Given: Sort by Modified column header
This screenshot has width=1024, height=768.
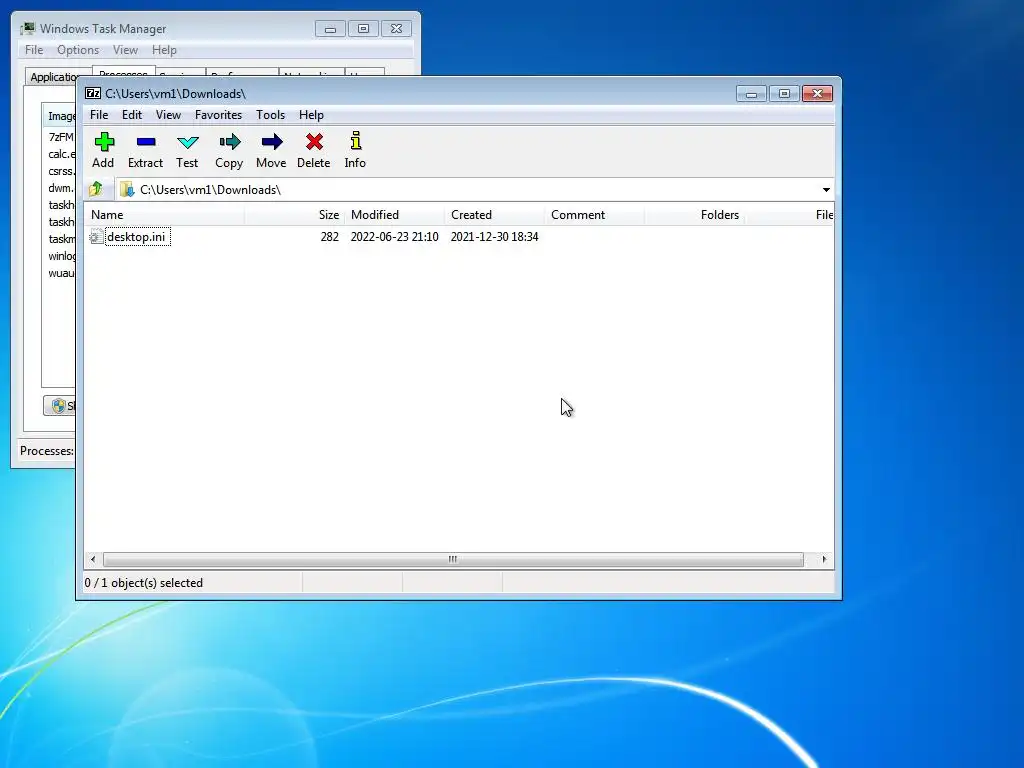Looking at the screenshot, I should (x=394, y=215).
